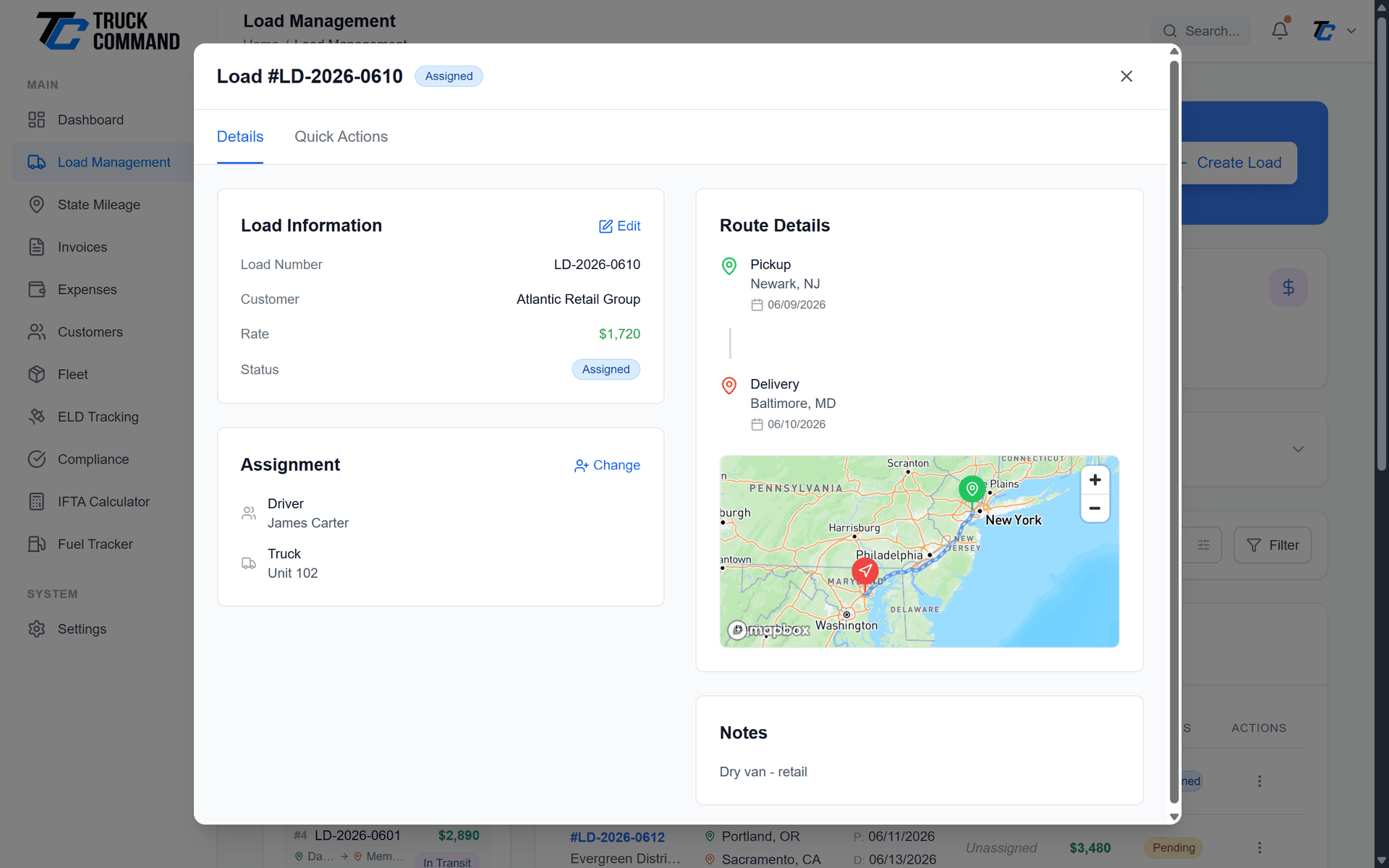Click the Driver people icon
This screenshot has width=1389, height=868.
(248, 513)
